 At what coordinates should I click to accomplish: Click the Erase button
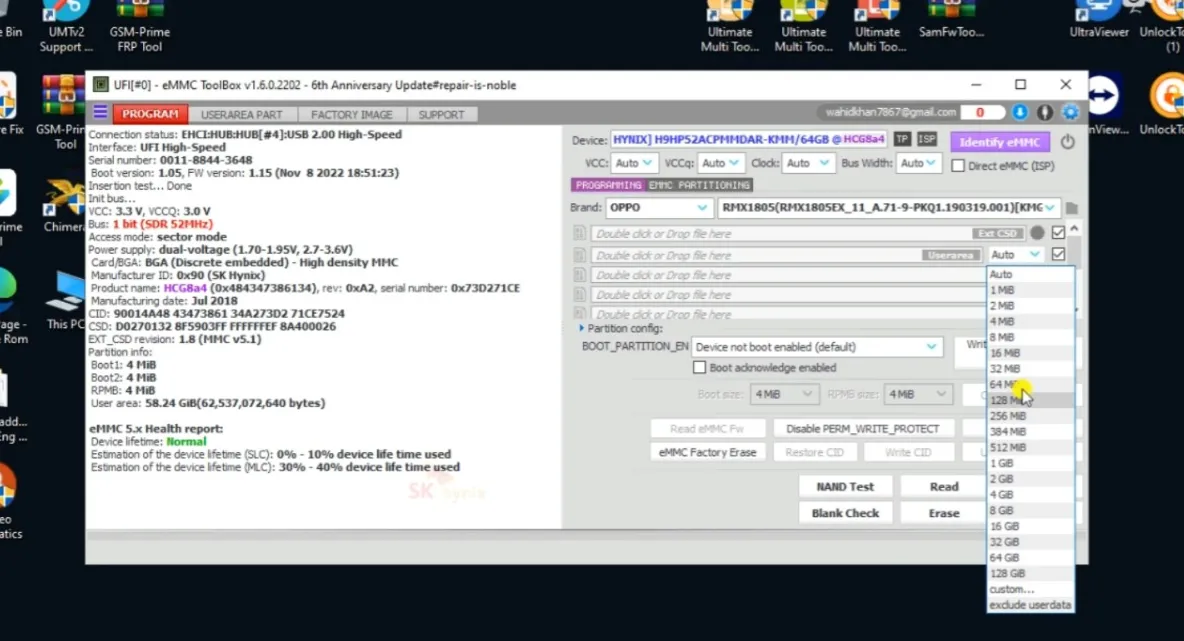tap(944, 513)
